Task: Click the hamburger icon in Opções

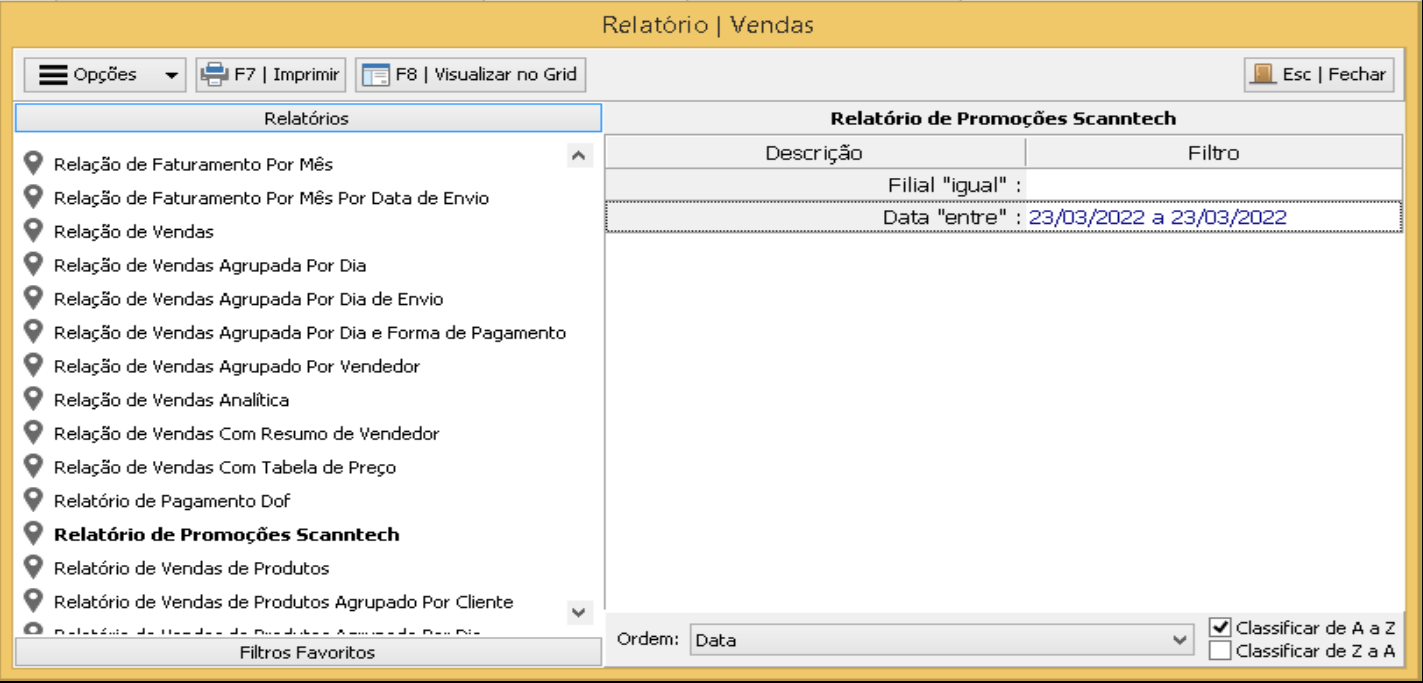Action: point(54,74)
